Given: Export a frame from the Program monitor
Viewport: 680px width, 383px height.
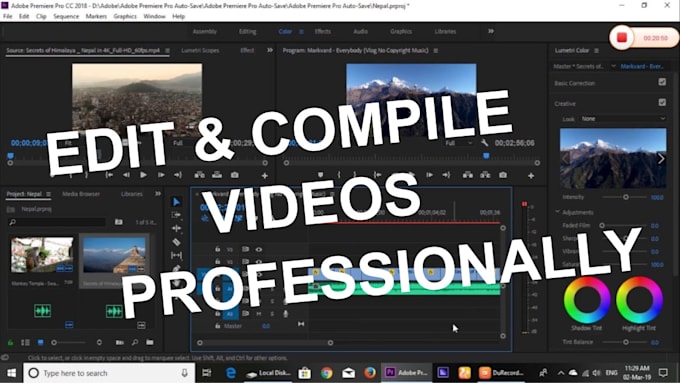Looking at the screenshot, I should (x=503, y=175).
